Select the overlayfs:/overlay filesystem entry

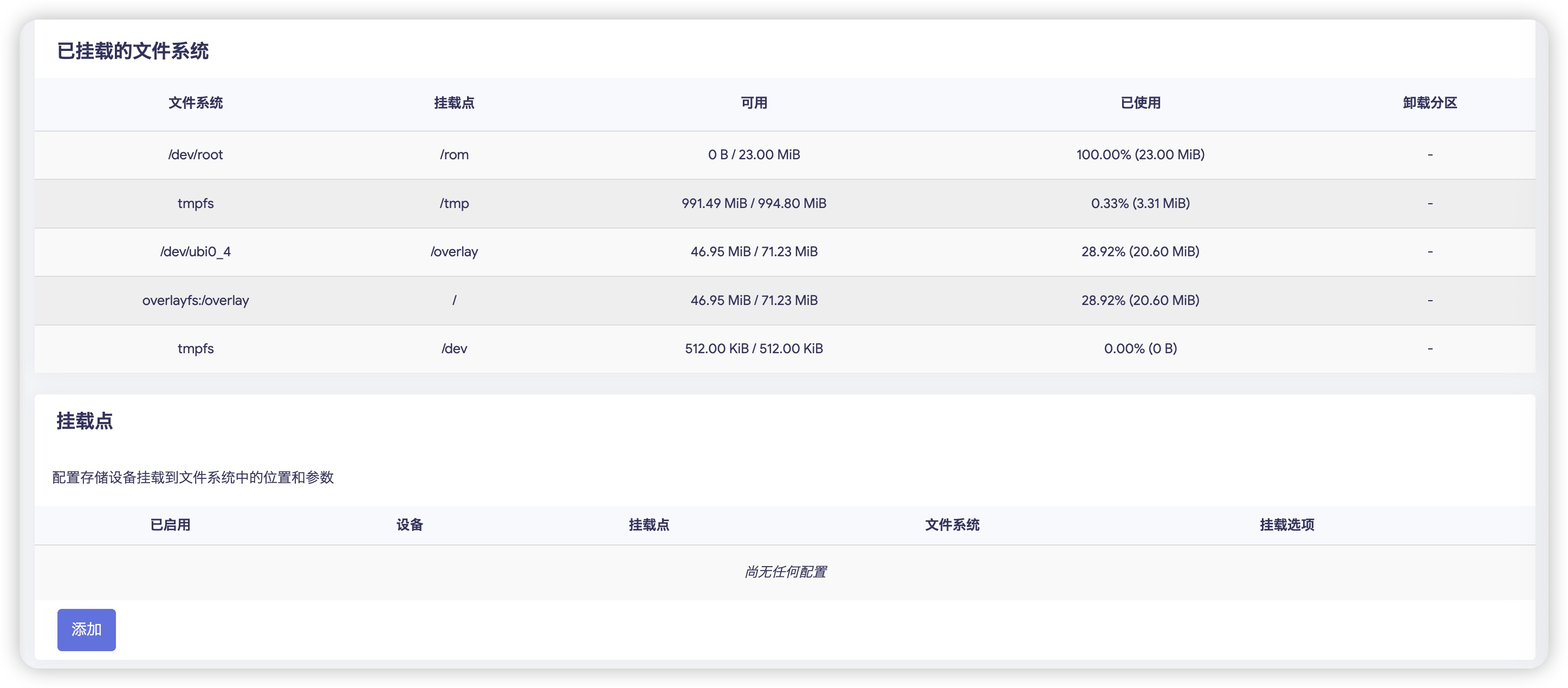click(196, 300)
